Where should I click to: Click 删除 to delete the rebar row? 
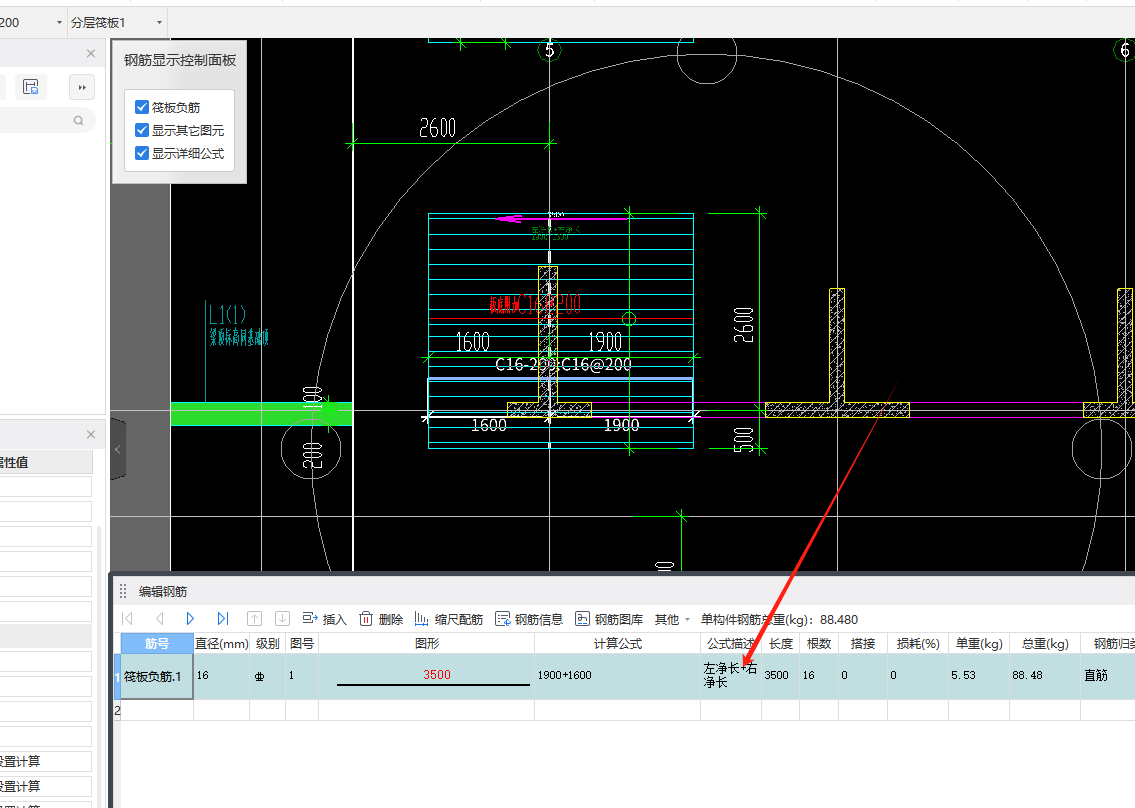tap(381, 619)
